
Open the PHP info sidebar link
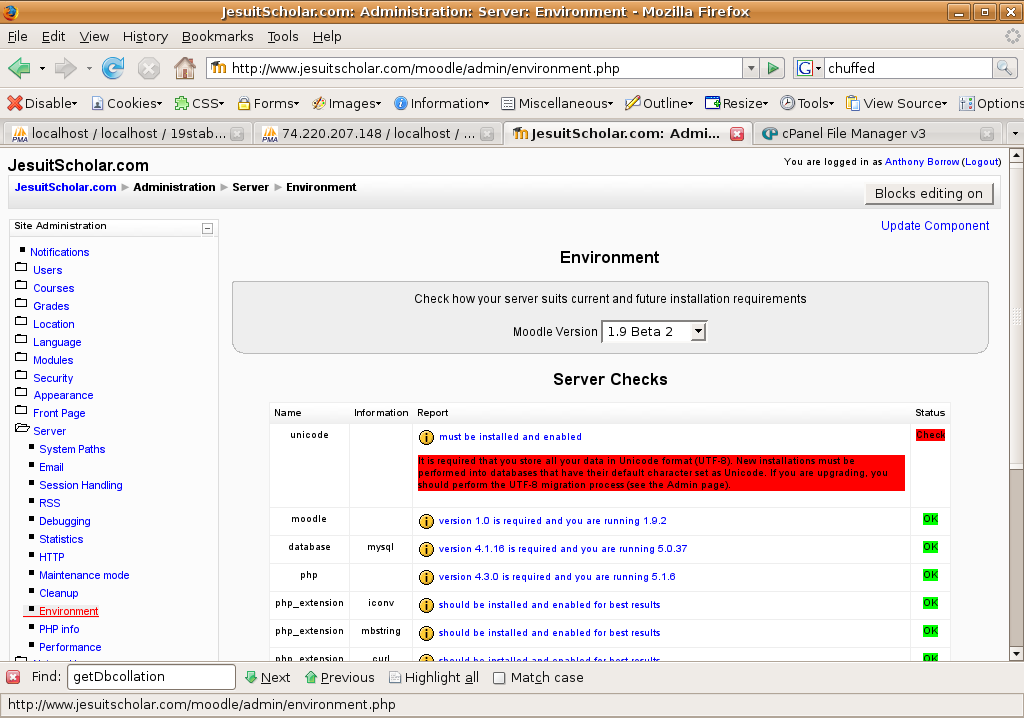(x=59, y=629)
